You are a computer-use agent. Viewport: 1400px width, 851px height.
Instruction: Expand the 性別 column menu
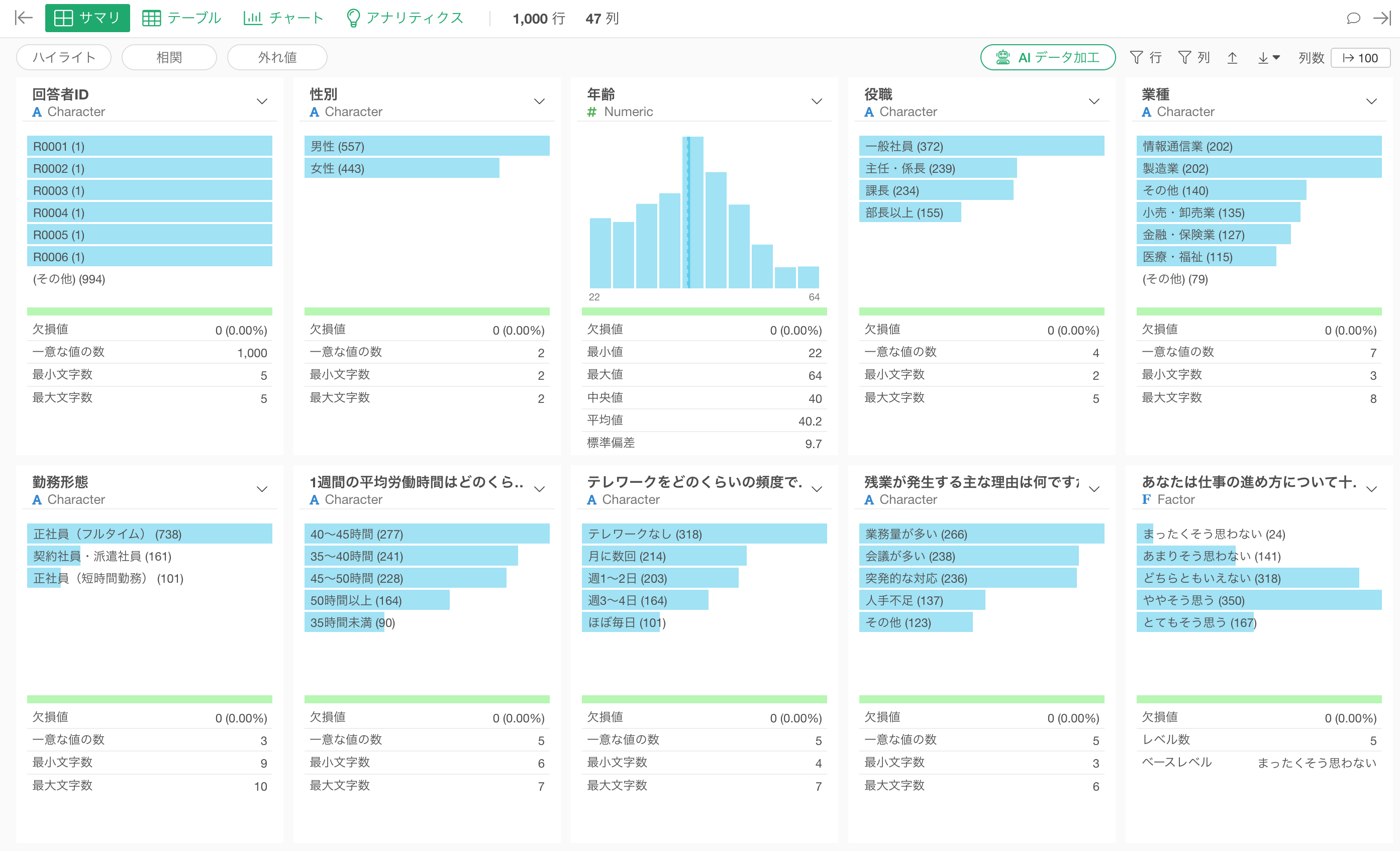[539, 101]
